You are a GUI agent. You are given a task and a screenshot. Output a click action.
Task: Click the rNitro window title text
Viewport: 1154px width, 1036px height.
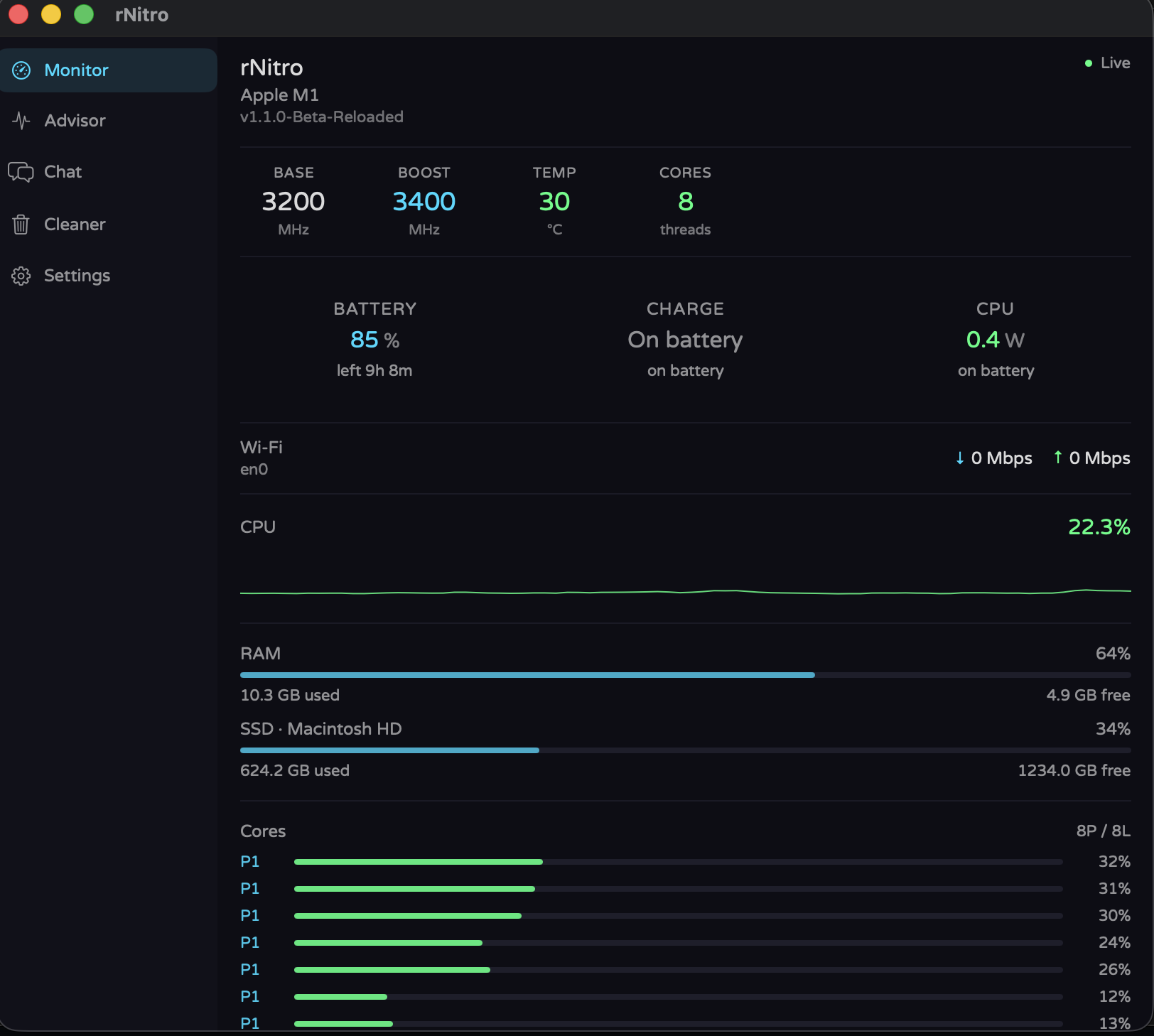(x=141, y=15)
